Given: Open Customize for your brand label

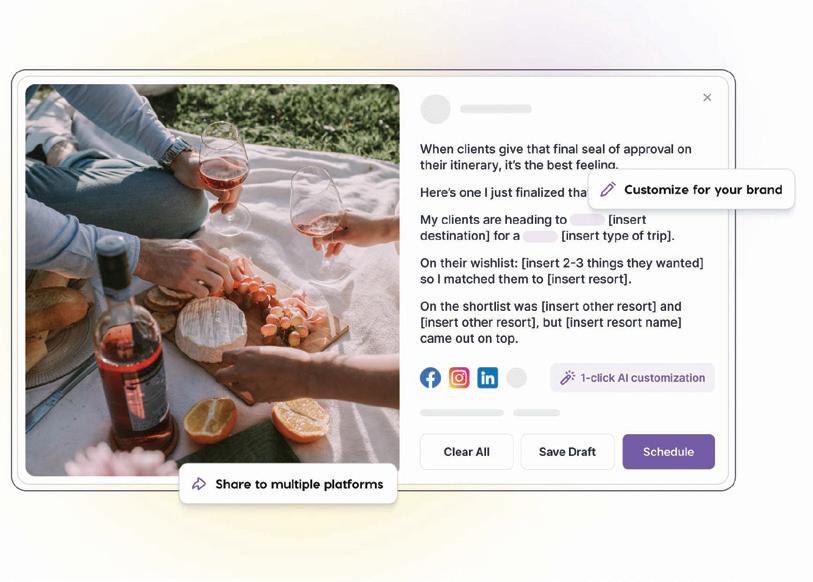Looking at the screenshot, I should pyautogui.click(x=703, y=189).
